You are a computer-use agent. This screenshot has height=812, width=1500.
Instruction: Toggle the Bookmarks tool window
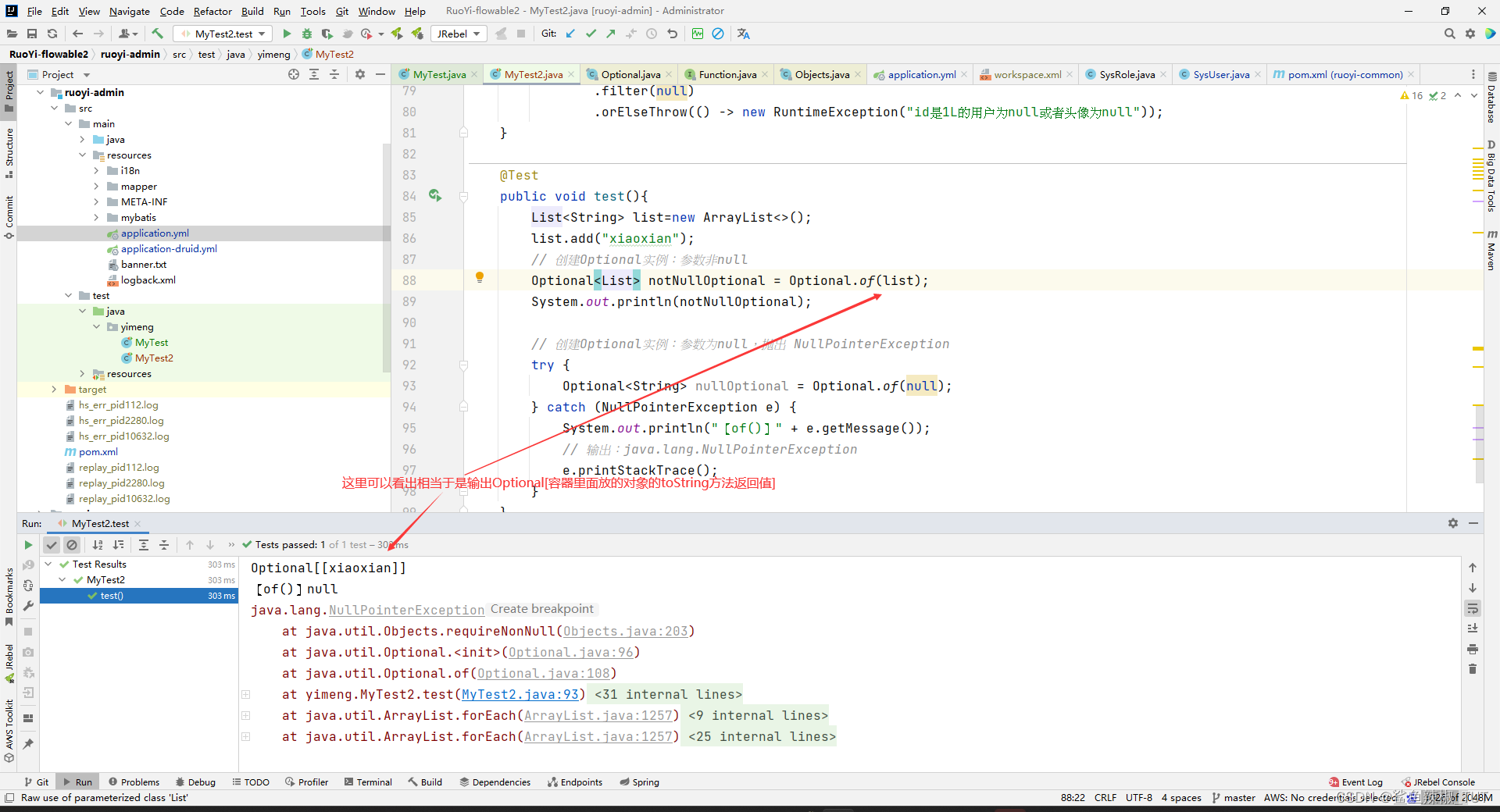pyautogui.click(x=9, y=597)
